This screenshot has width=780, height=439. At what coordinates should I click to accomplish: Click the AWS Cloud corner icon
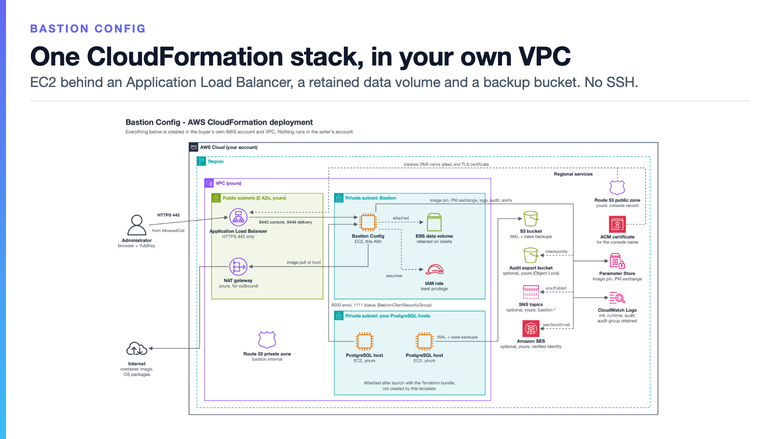tap(194, 147)
